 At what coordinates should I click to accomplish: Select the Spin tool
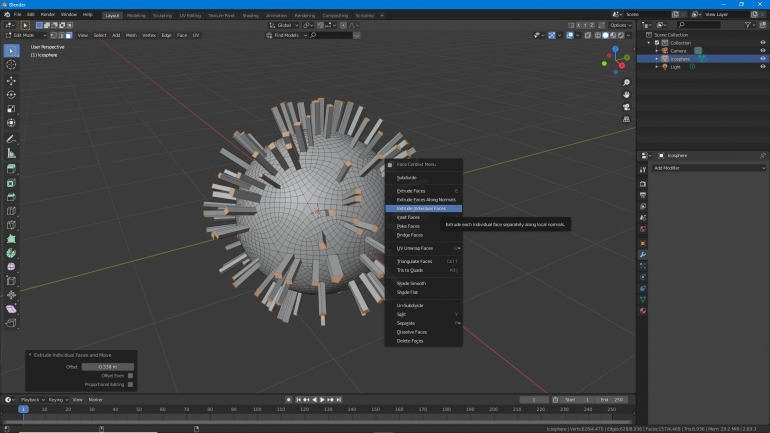tap(11, 253)
